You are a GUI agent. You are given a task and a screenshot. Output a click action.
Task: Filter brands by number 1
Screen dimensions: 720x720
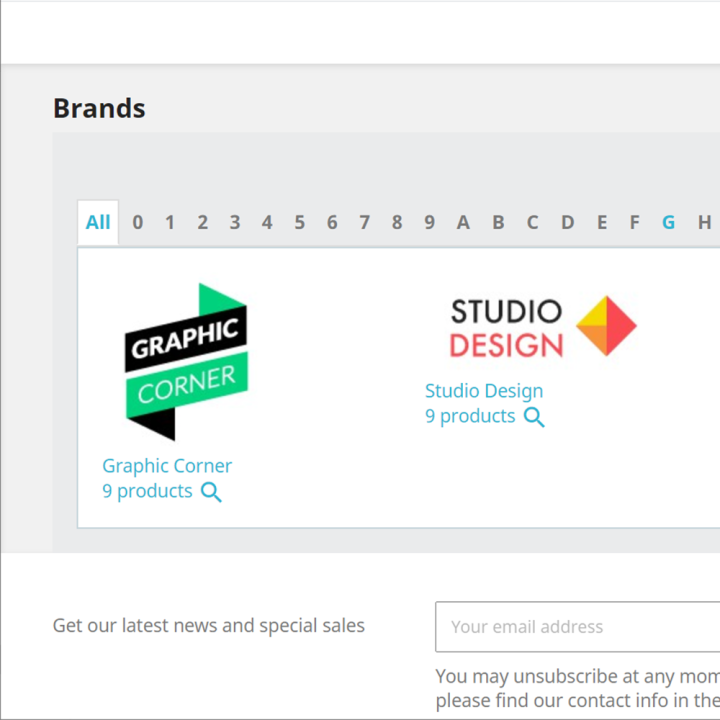tap(170, 222)
